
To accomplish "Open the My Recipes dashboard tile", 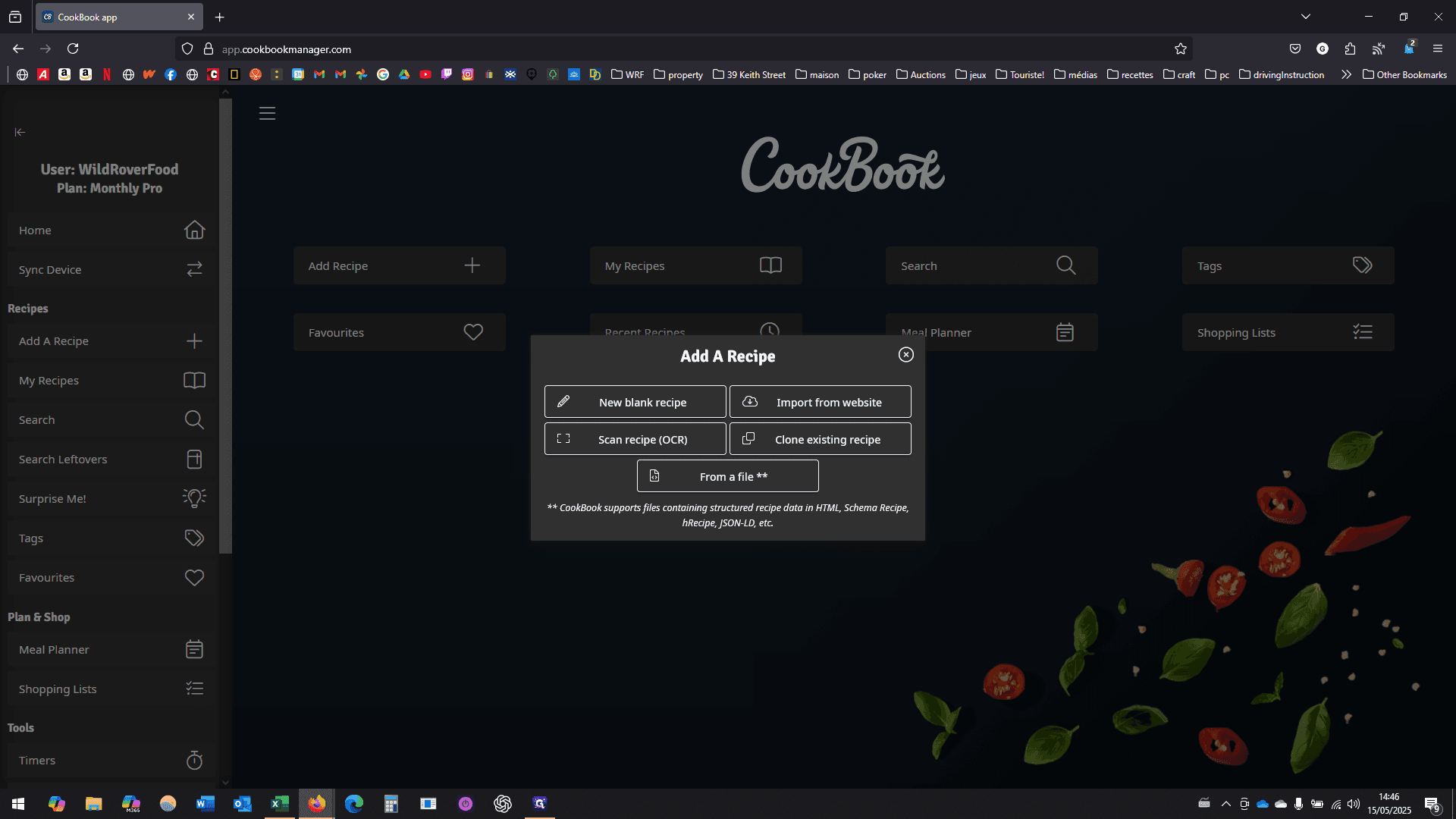I will (696, 265).
